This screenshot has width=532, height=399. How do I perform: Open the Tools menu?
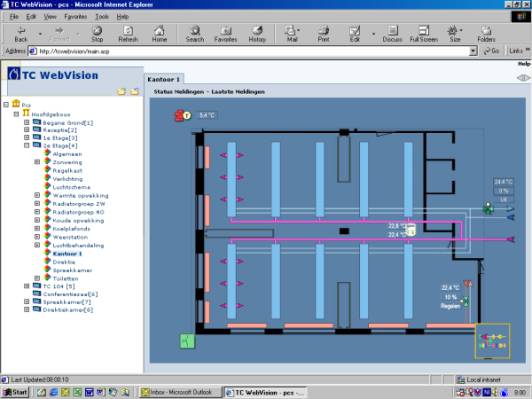102,17
